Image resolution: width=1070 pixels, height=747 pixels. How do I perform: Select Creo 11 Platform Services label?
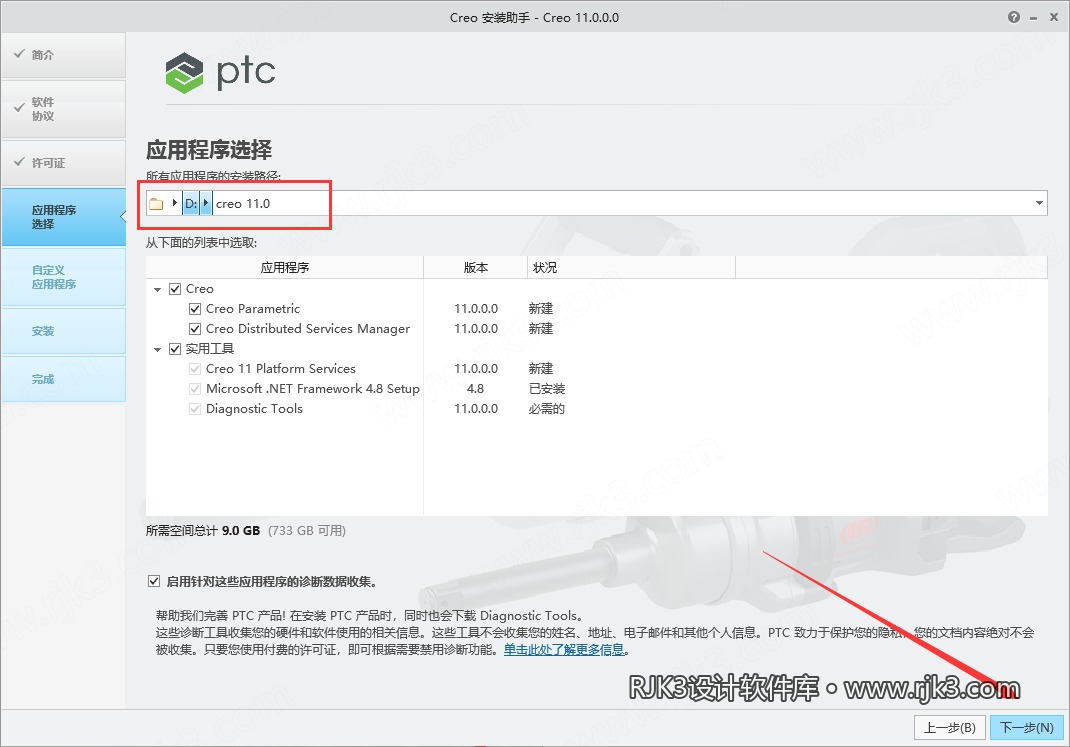[280, 369]
